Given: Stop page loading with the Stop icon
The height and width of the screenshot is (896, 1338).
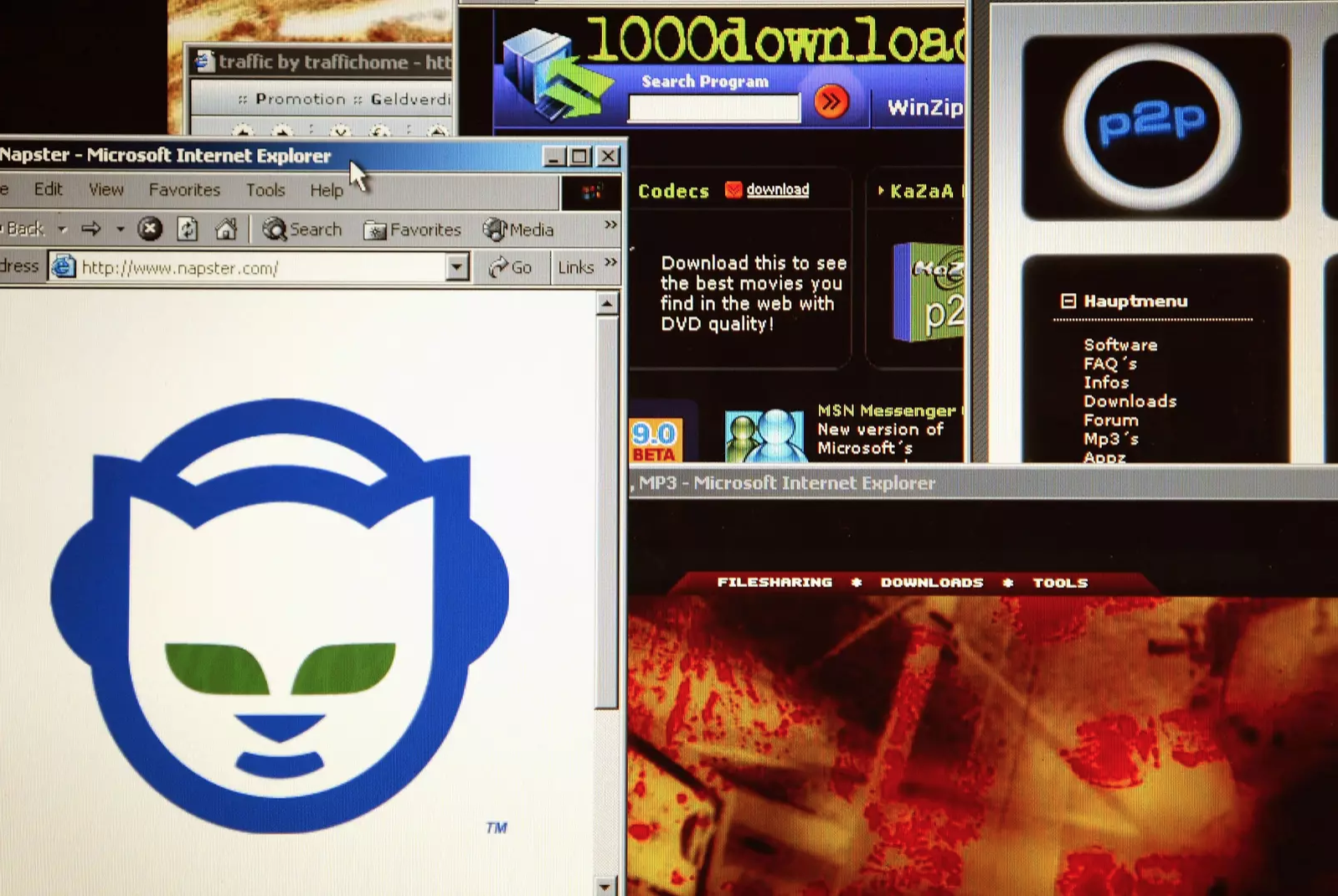Looking at the screenshot, I should pyautogui.click(x=150, y=229).
